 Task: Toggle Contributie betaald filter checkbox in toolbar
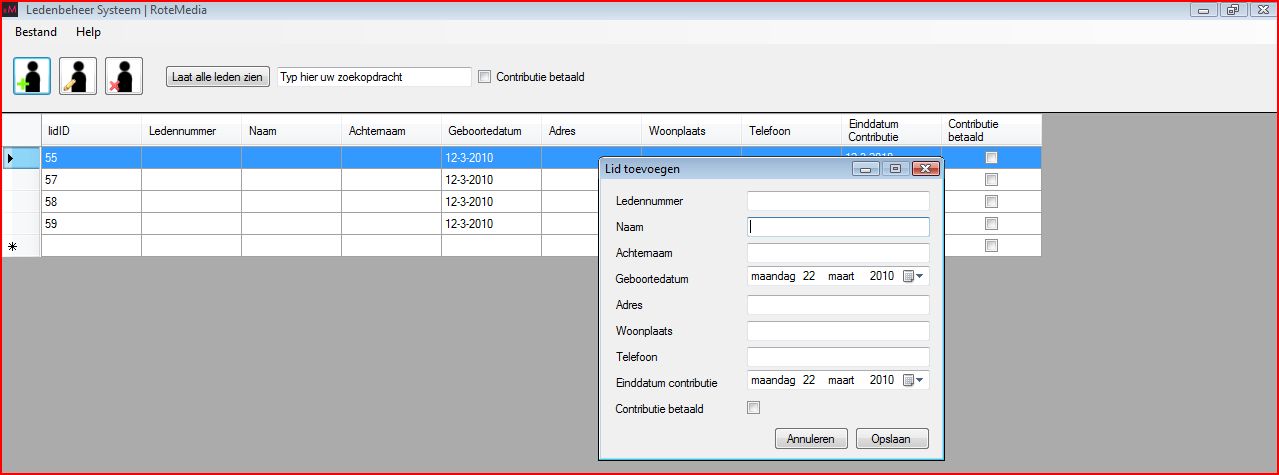click(485, 77)
